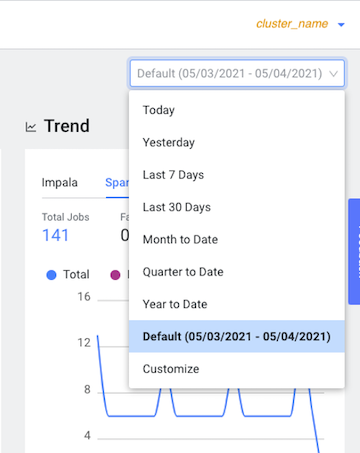360x453 pixels.
Task: Click the Trend chart icon
Action: [31, 127]
